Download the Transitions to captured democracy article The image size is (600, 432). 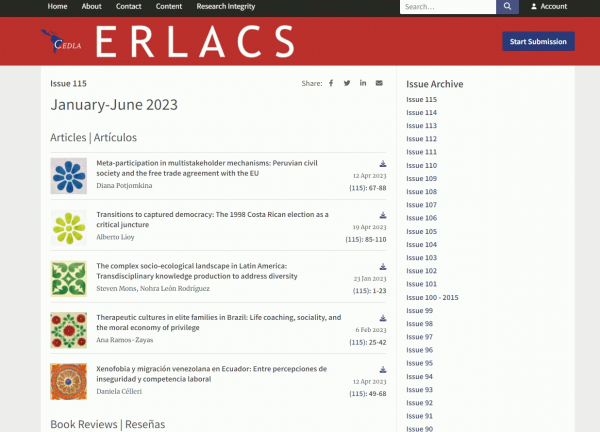(383, 215)
